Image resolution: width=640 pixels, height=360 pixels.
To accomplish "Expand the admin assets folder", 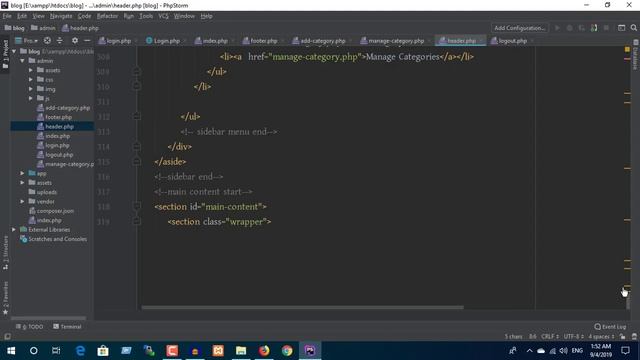I will coord(31,70).
